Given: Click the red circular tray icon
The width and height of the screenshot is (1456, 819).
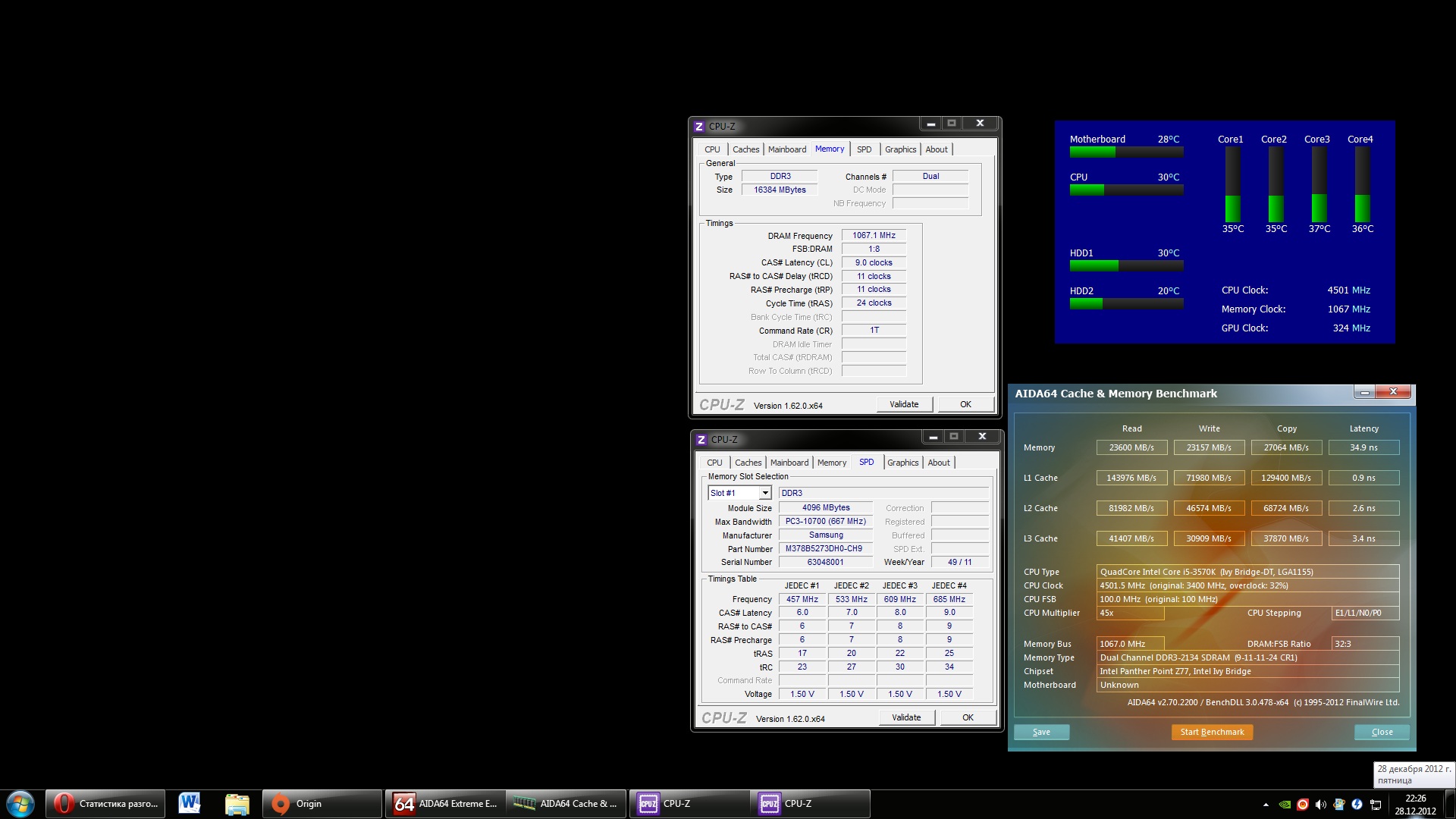Looking at the screenshot, I should [x=1303, y=805].
